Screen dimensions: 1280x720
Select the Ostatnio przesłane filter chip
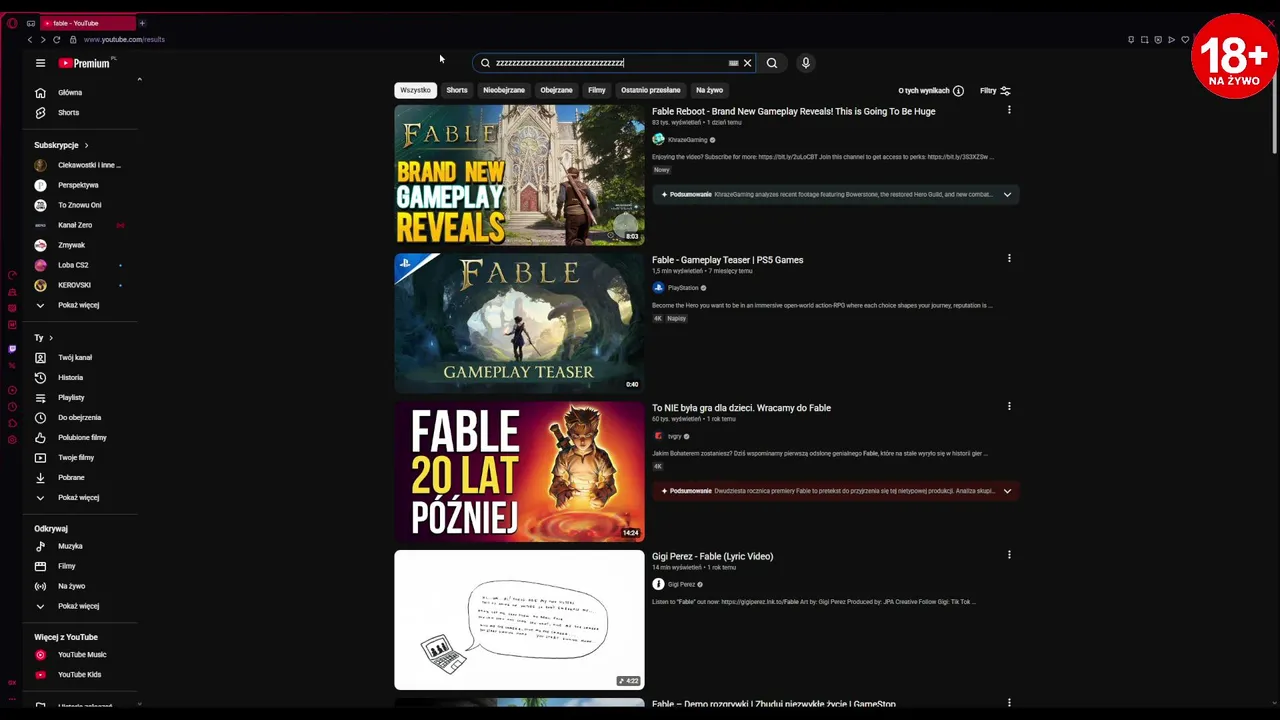pyautogui.click(x=651, y=90)
